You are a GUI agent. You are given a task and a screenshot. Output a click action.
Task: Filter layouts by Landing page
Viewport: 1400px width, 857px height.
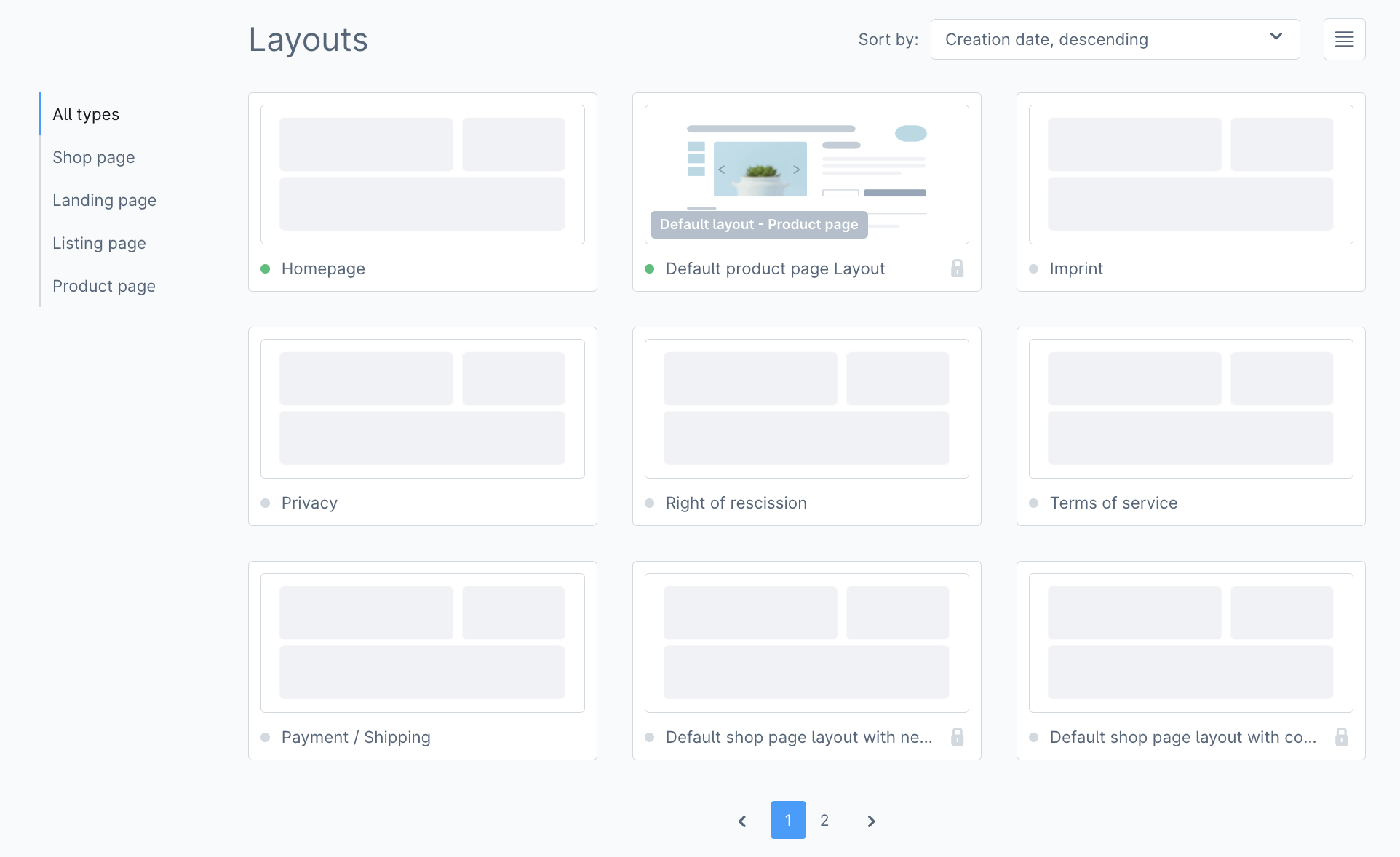point(104,200)
